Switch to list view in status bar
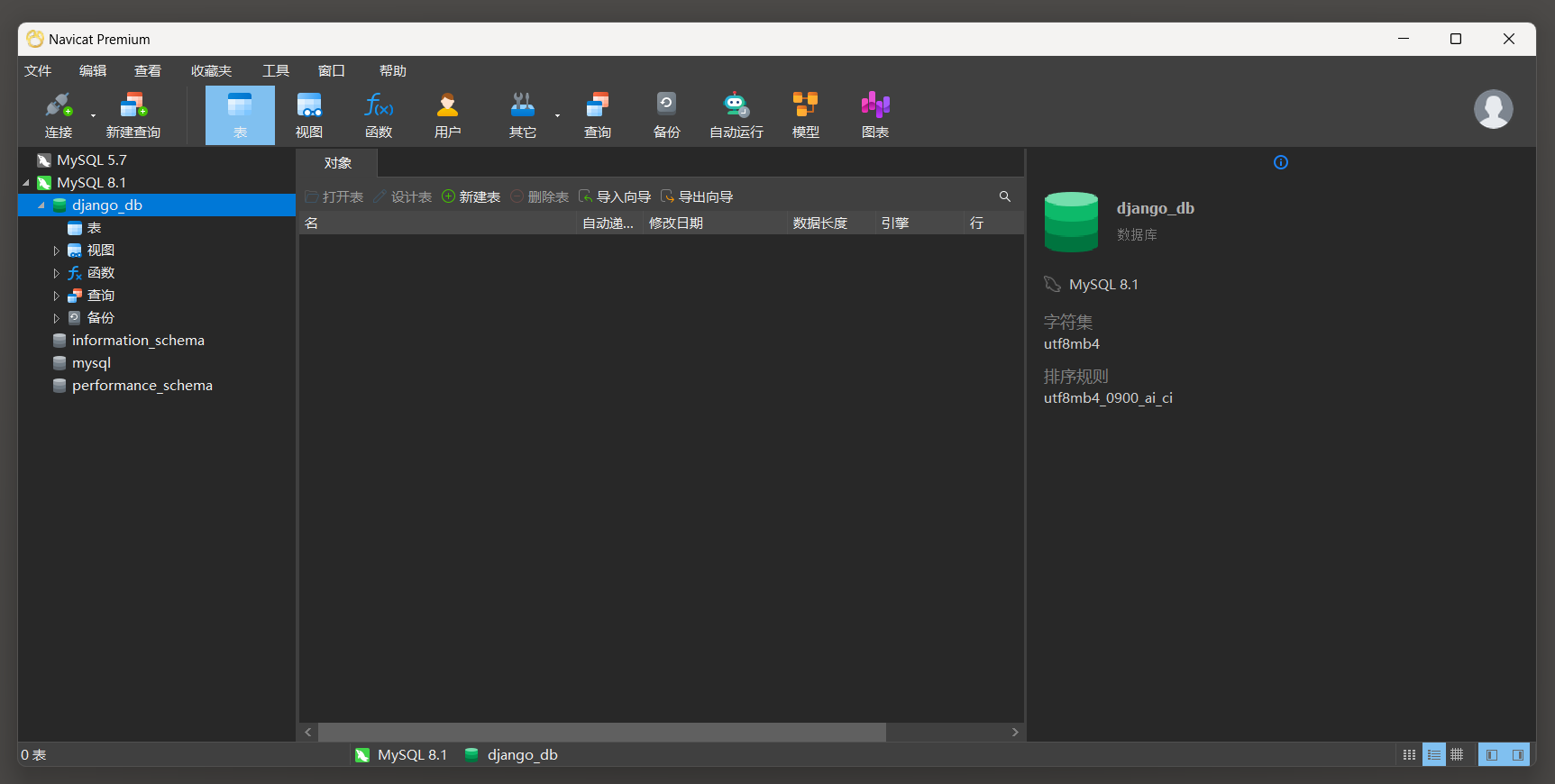 click(x=1409, y=755)
